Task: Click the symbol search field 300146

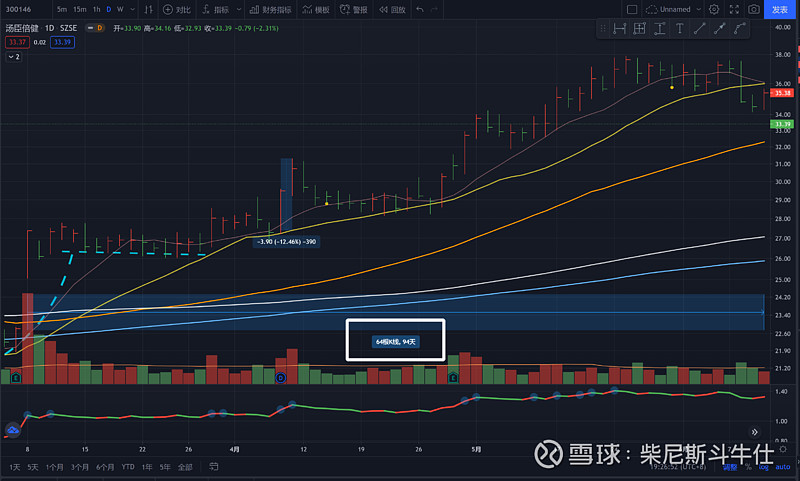Action: pos(18,10)
